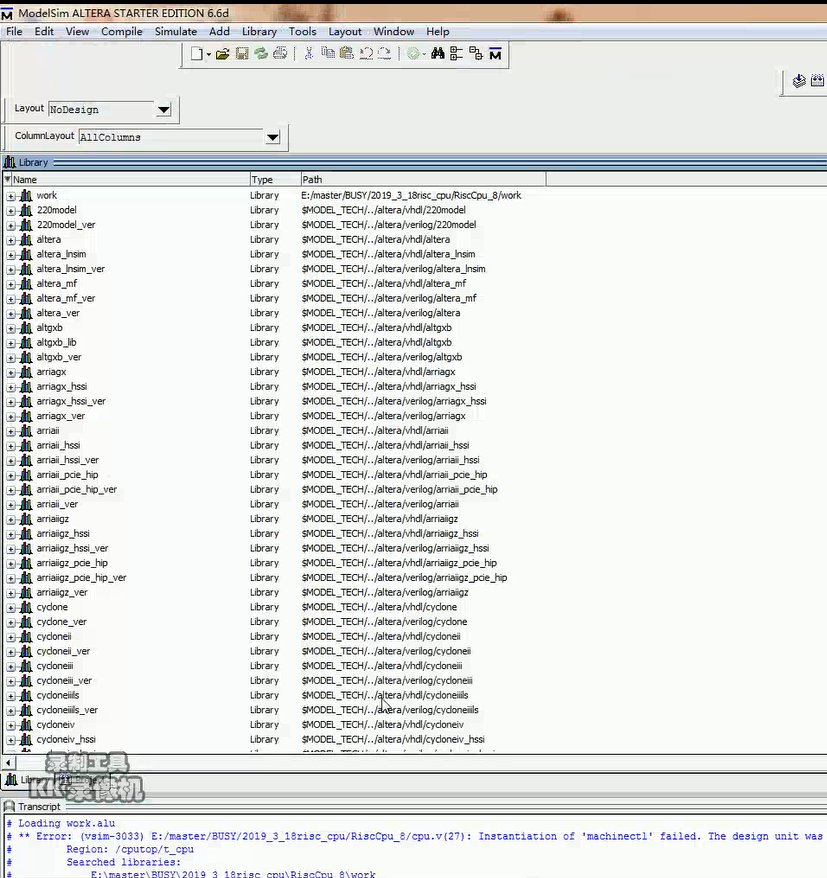Open the Layout dropdown showing NoDesign
Screen dimensions: 827x878
(163, 109)
